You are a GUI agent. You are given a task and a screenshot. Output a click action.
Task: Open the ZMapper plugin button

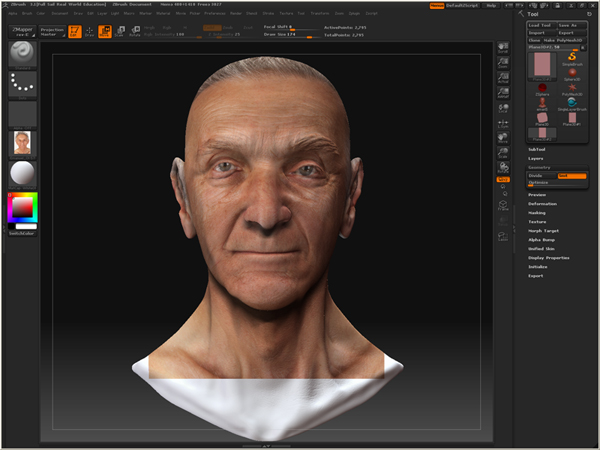coord(21,31)
